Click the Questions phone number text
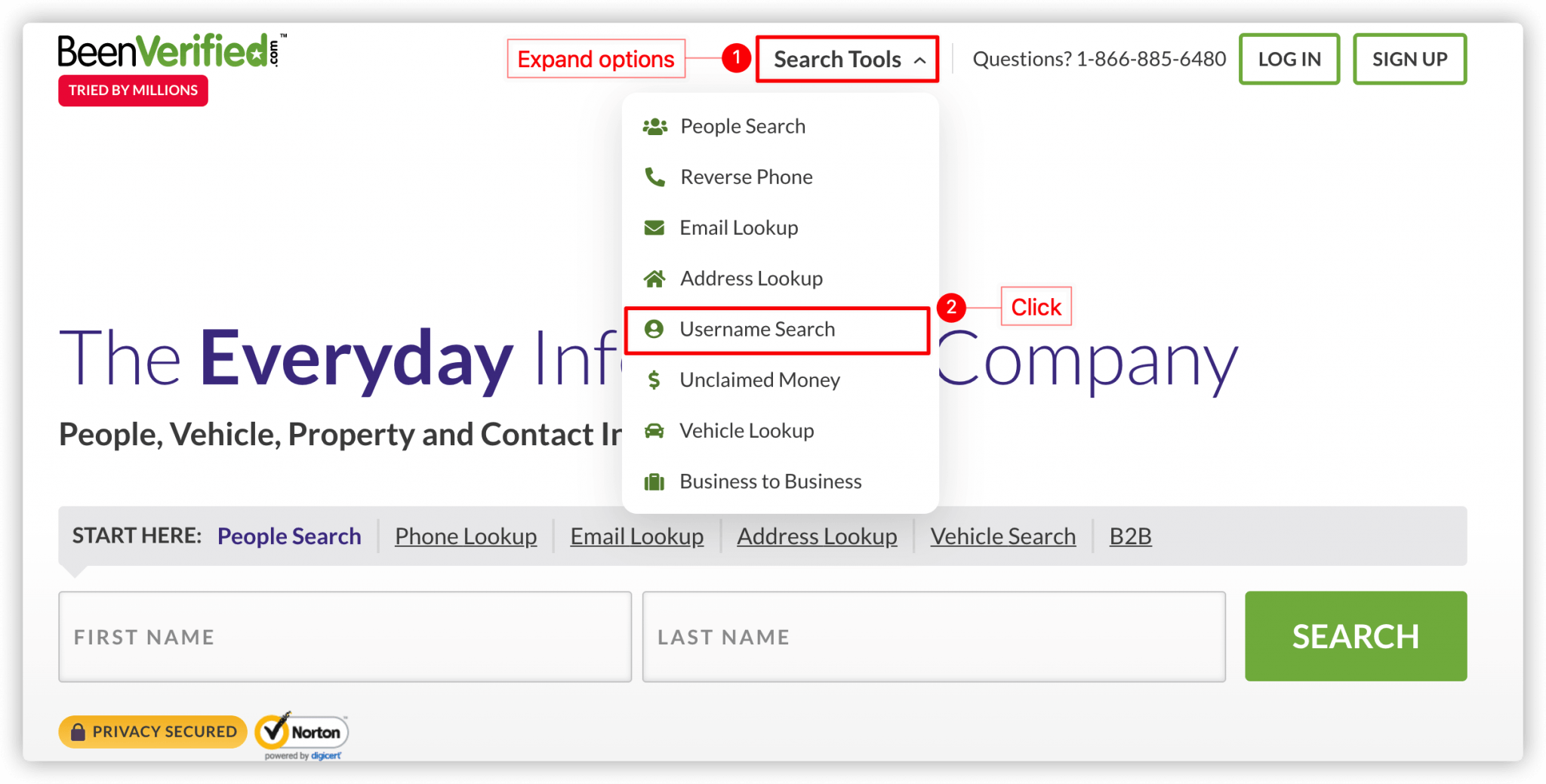The height and width of the screenshot is (784, 1546). click(1099, 59)
